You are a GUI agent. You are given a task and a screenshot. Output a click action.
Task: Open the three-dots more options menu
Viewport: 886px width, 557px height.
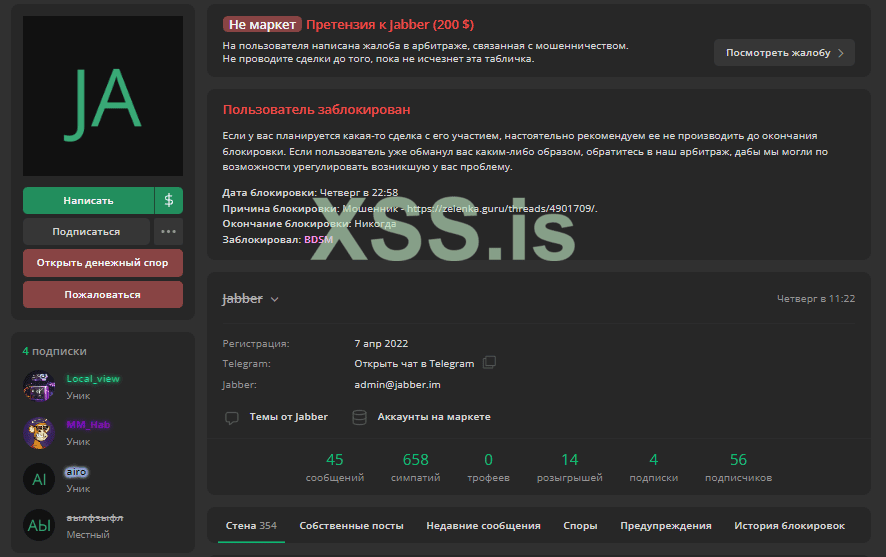pos(168,232)
